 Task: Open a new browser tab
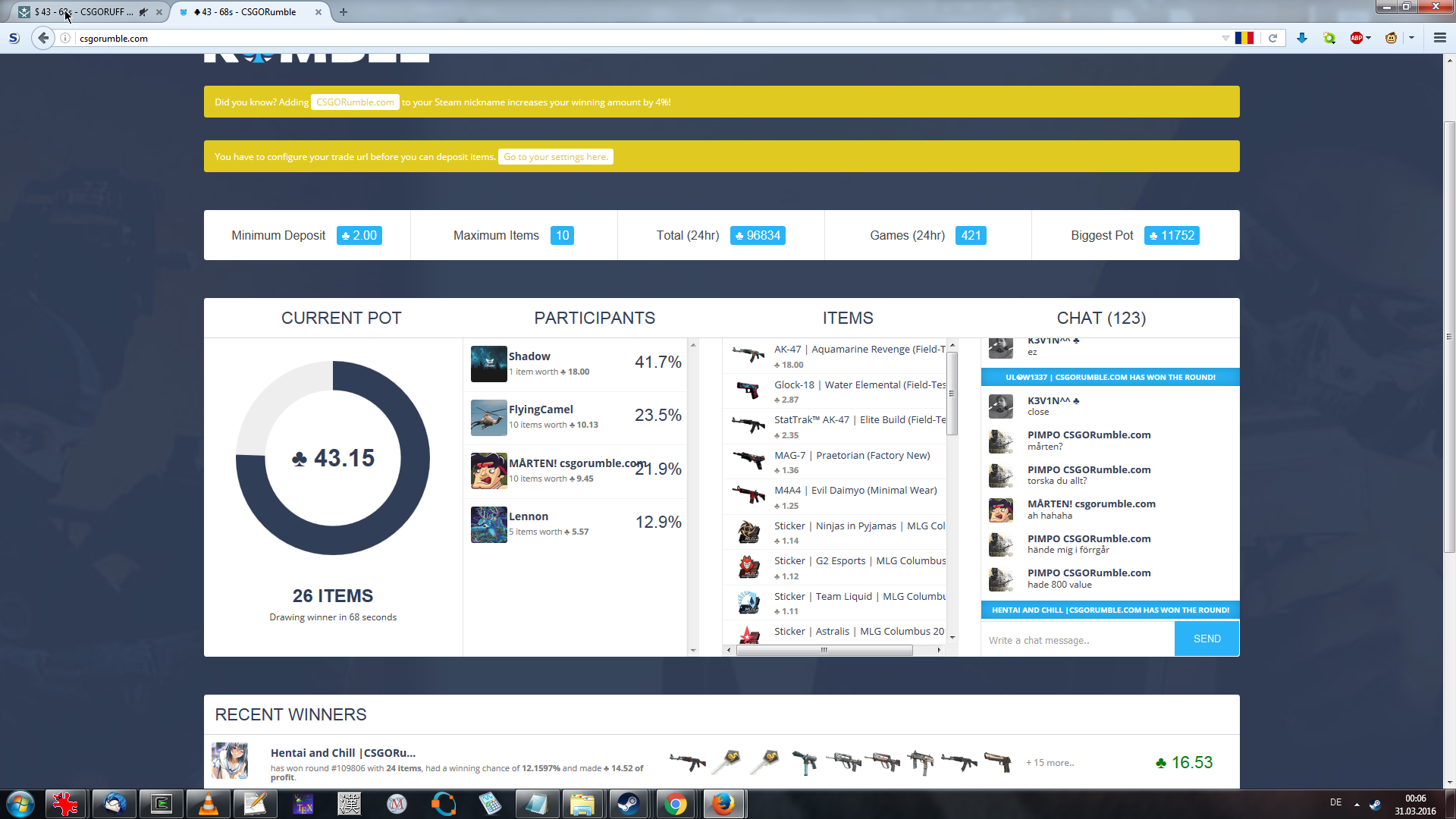pos(344,12)
